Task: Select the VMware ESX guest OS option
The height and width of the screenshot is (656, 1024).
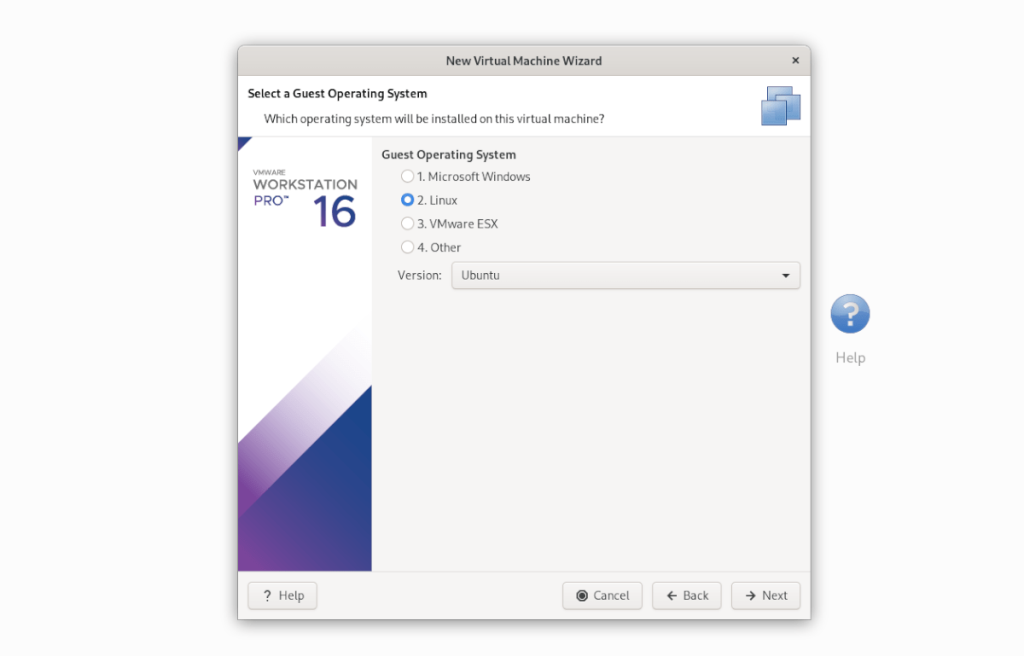Action: pos(407,223)
